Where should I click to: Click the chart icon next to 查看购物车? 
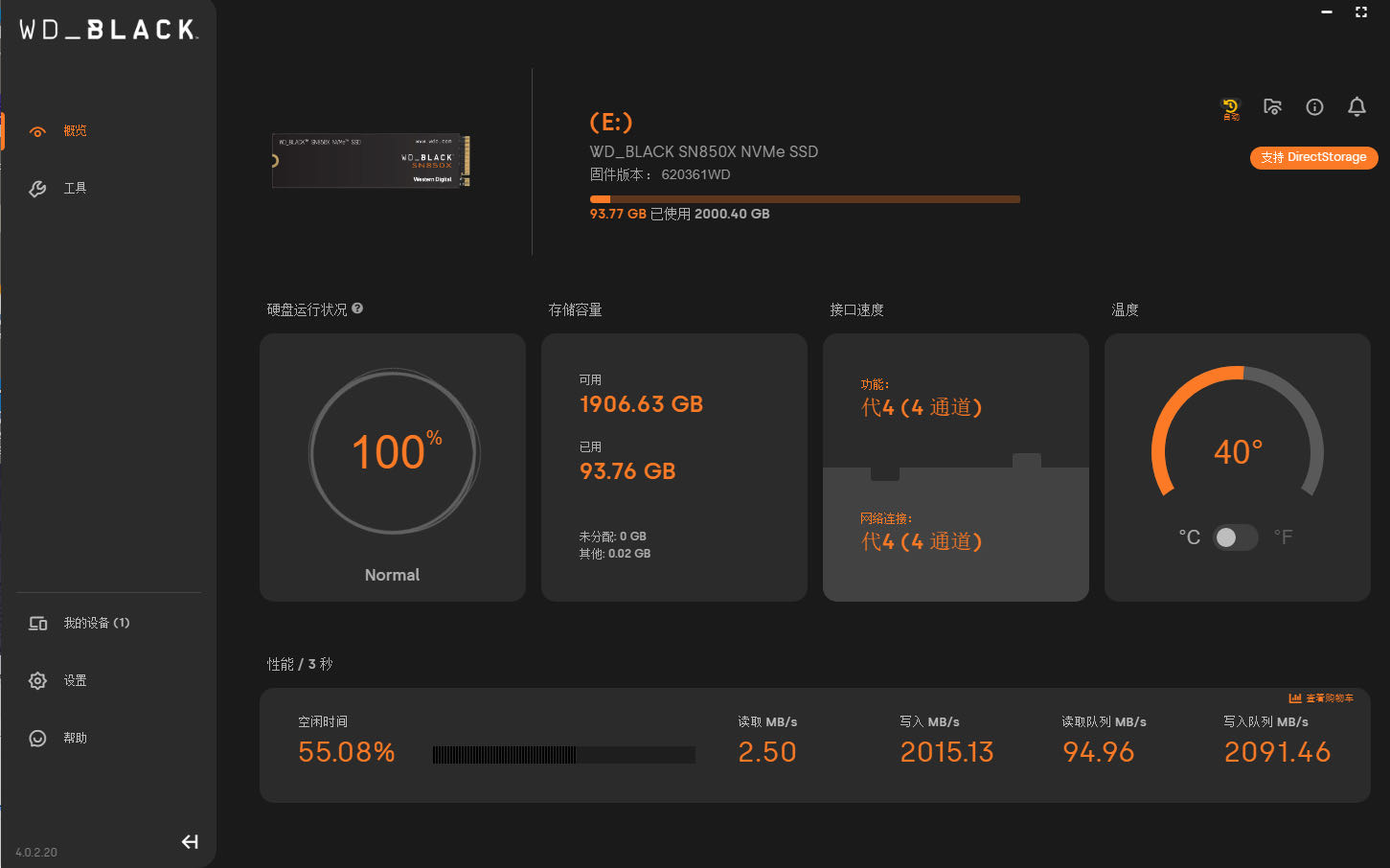point(1295,698)
